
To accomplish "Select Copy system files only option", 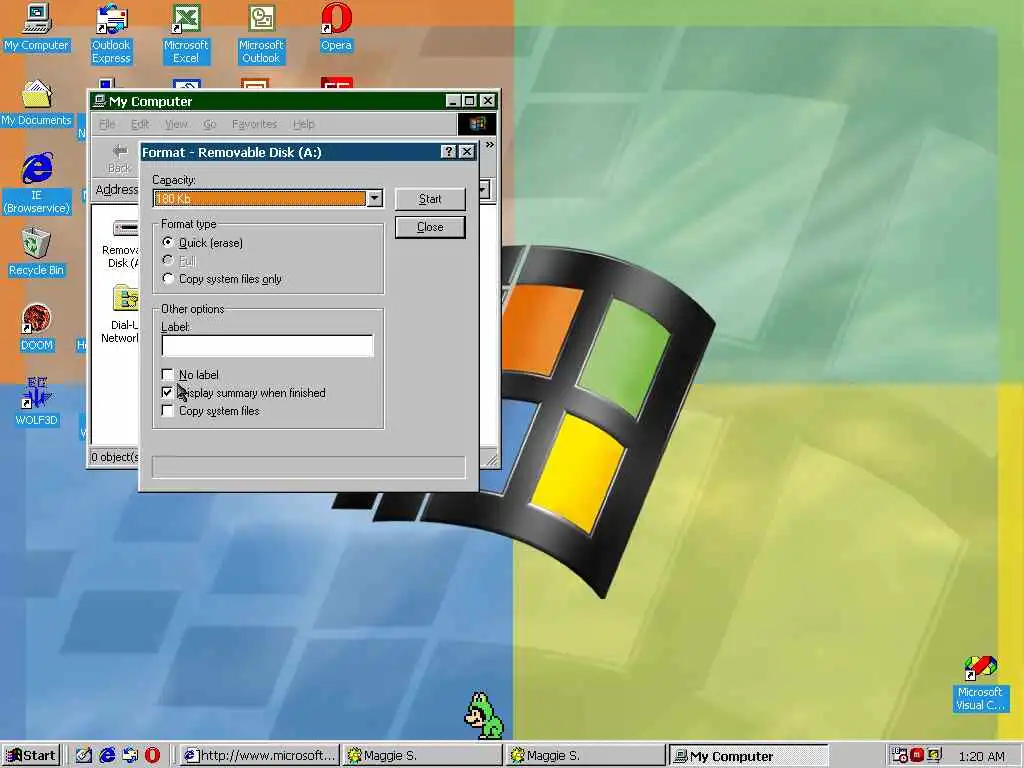I will pyautogui.click(x=168, y=279).
